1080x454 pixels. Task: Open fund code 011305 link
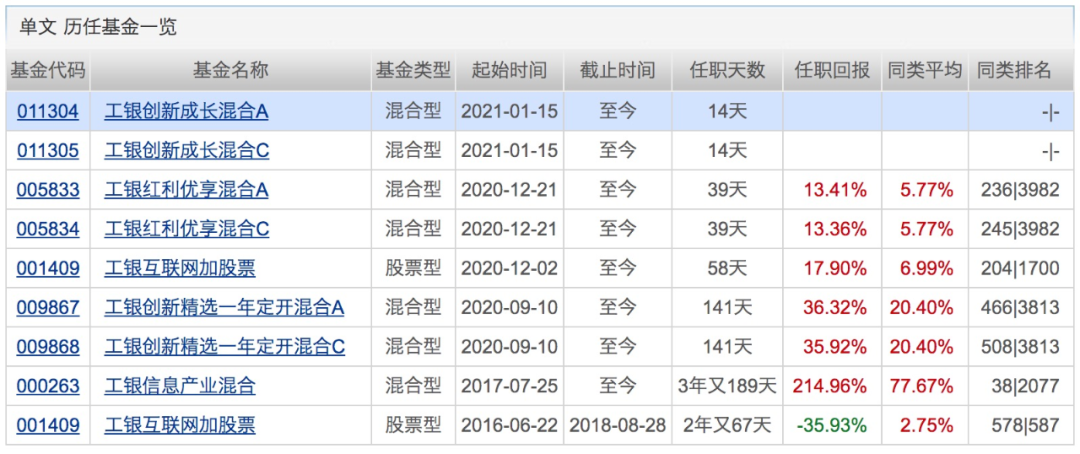click(x=48, y=151)
